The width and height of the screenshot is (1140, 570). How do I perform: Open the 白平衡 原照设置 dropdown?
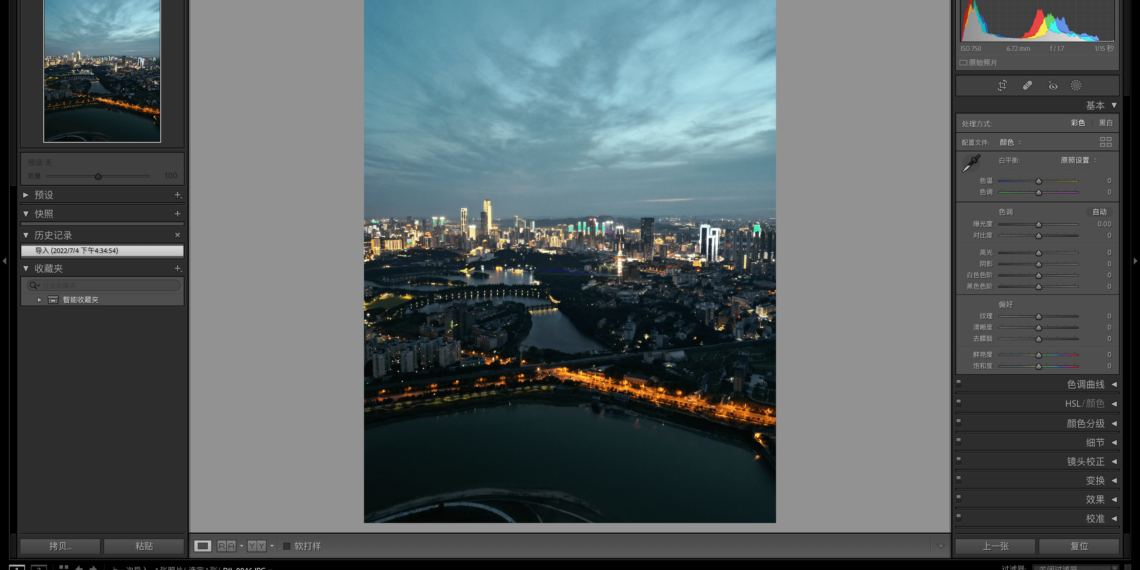click(1078, 160)
